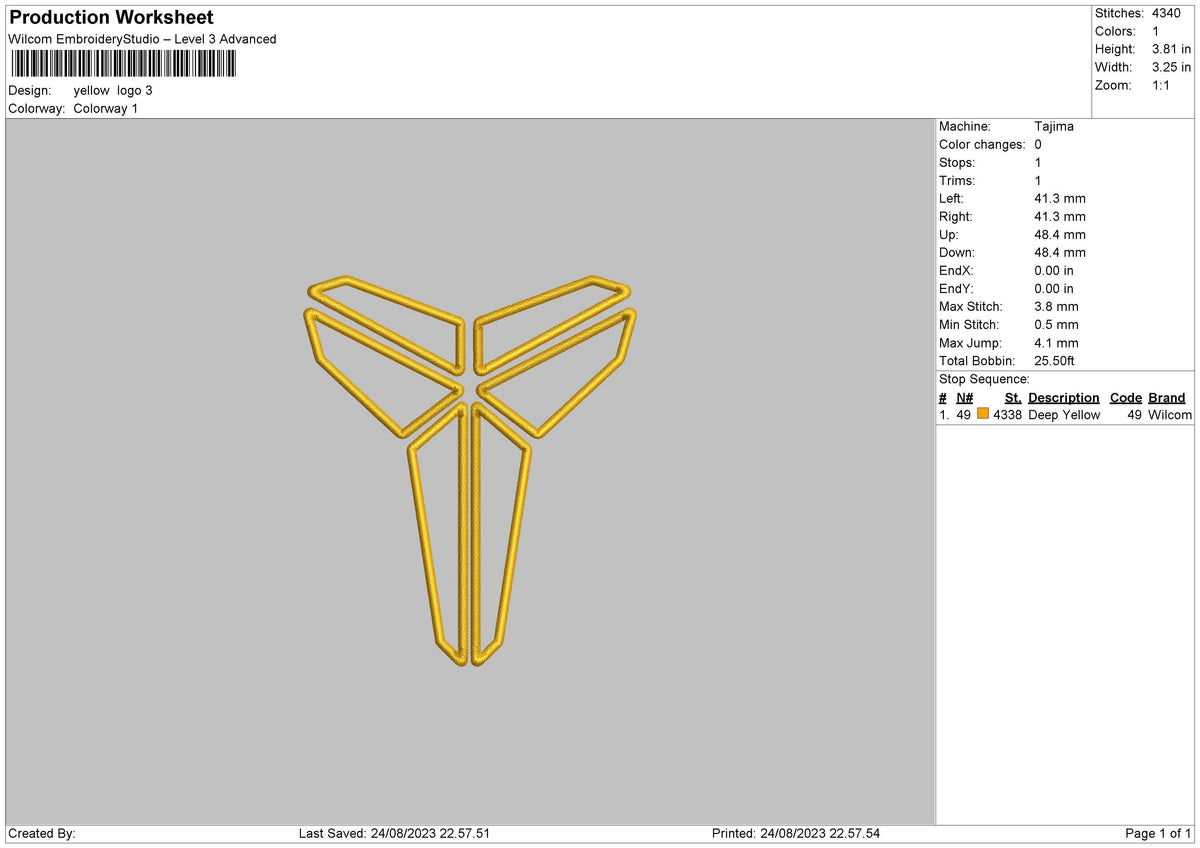
Task: Click the Up value 48.4 mm
Action: (1060, 235)
